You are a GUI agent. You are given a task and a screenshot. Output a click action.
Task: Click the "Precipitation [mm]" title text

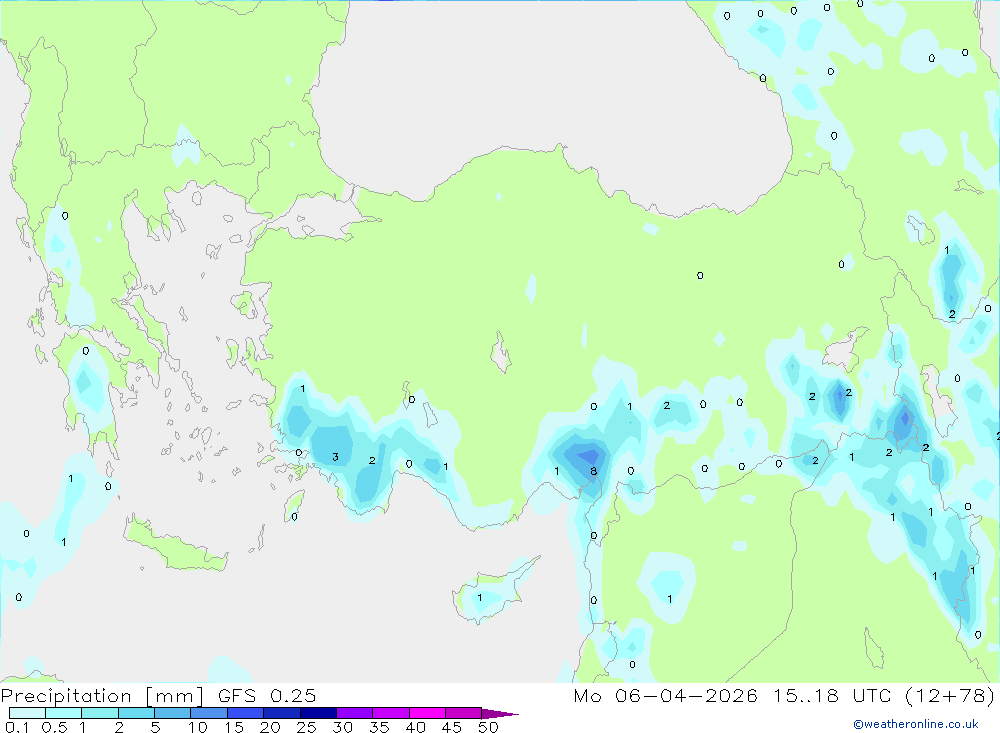[102, 695]
